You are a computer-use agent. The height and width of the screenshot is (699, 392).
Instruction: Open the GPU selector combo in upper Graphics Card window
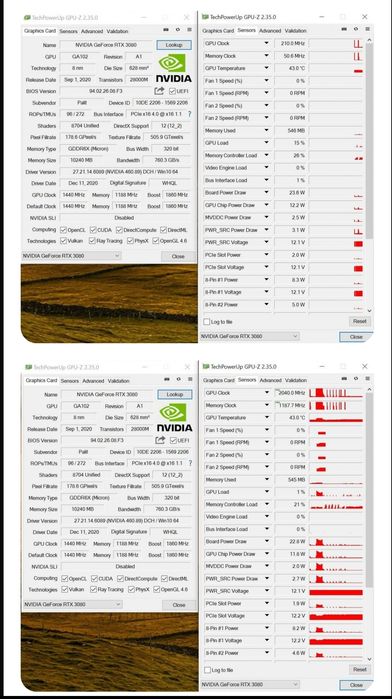tap(71, 256)
